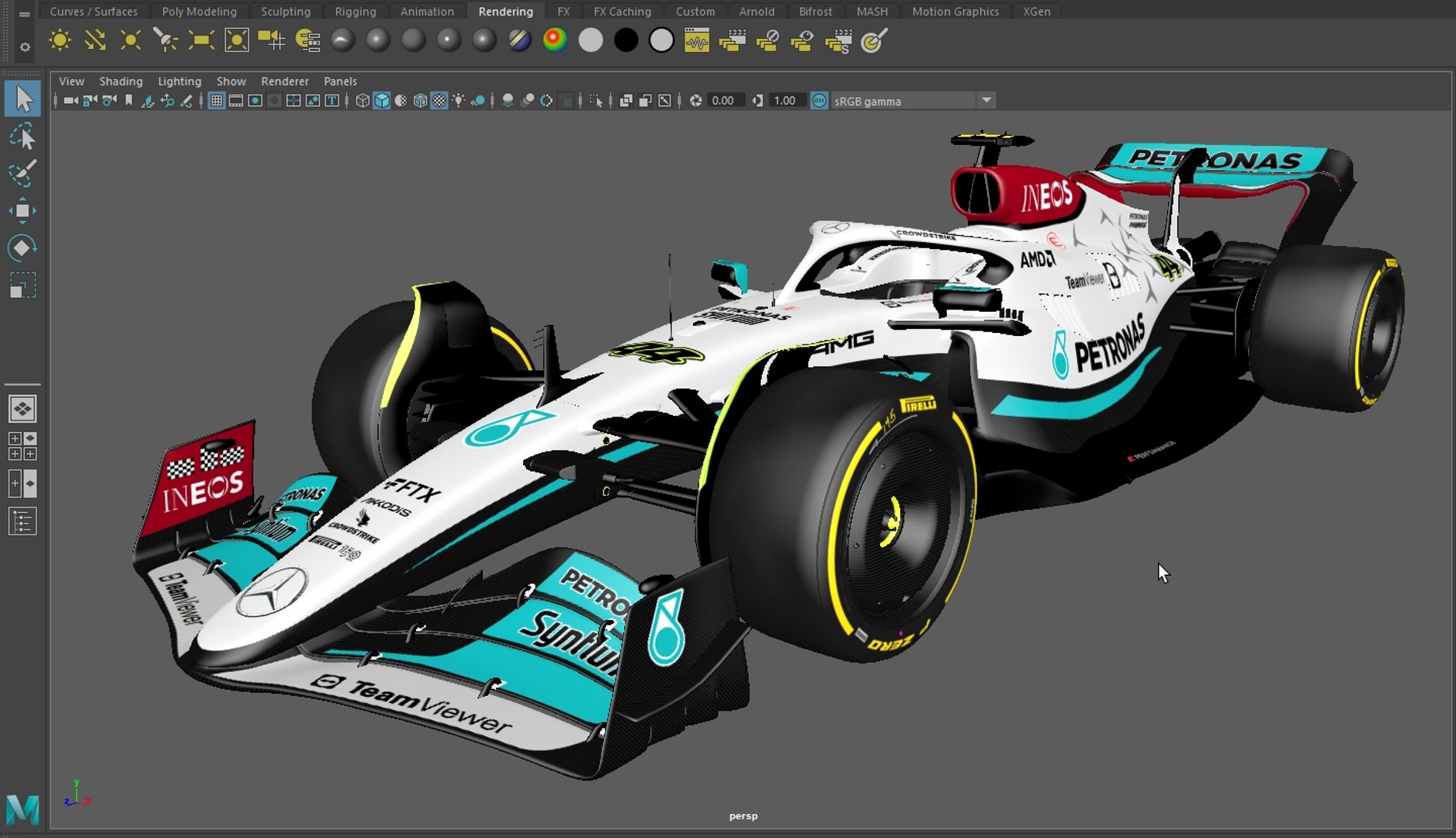Click the gamma value field showing 1.00
Viewport: 1456px width, 838px height.
[786, 101]
